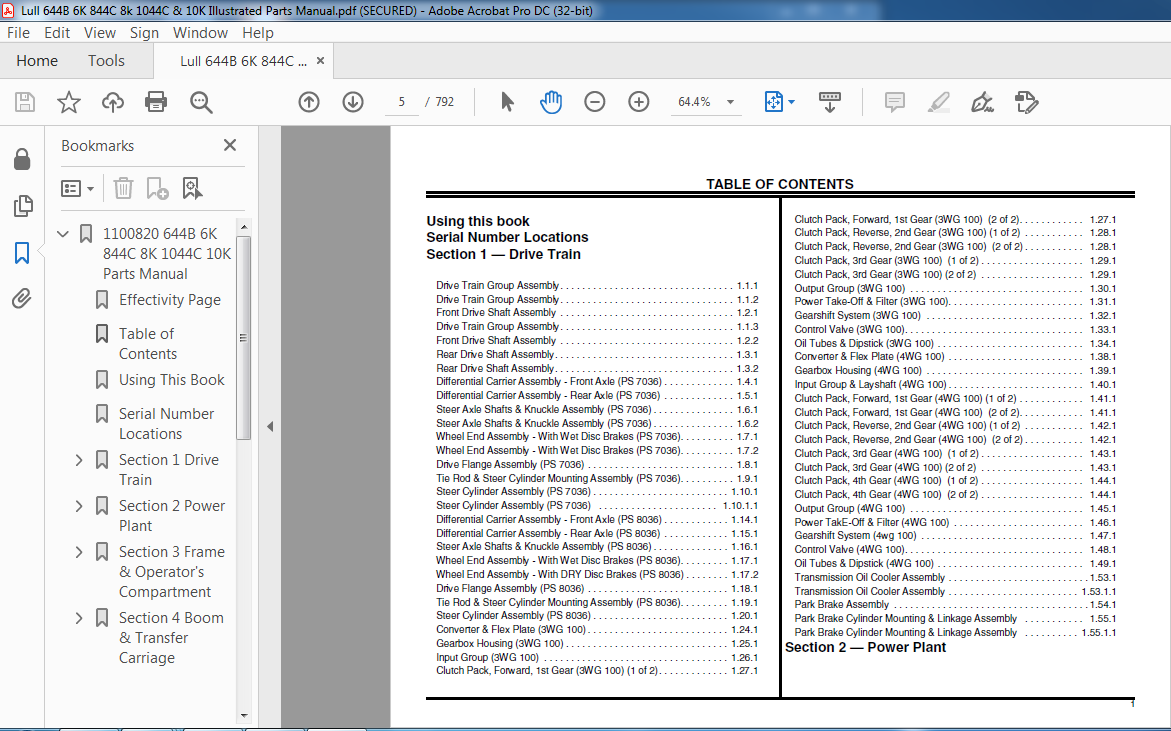Image resolution: width=1171 pixels, height=731 pixels.
Task: Select the Highlight text pen tool
Action: pyautogui.click(x=939, y=102)
